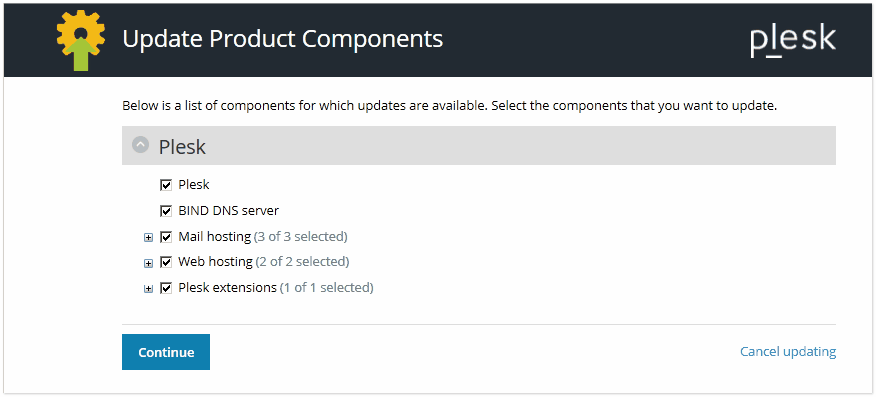Click the Plesk logo in the header
The width and height of the screenshot is (876, 397).
793,40
